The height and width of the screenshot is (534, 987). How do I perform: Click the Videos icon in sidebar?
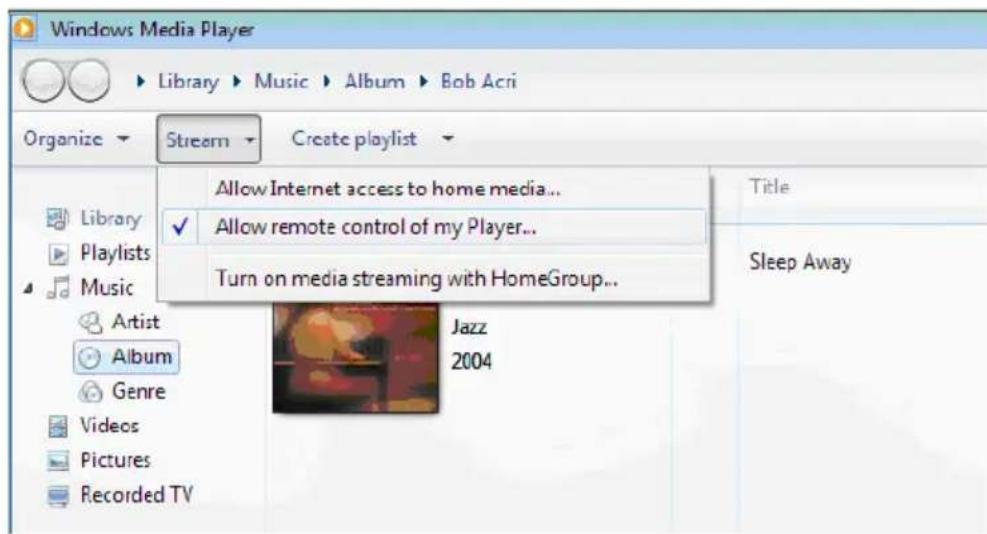pyautogui.click(x=58, y=426)
